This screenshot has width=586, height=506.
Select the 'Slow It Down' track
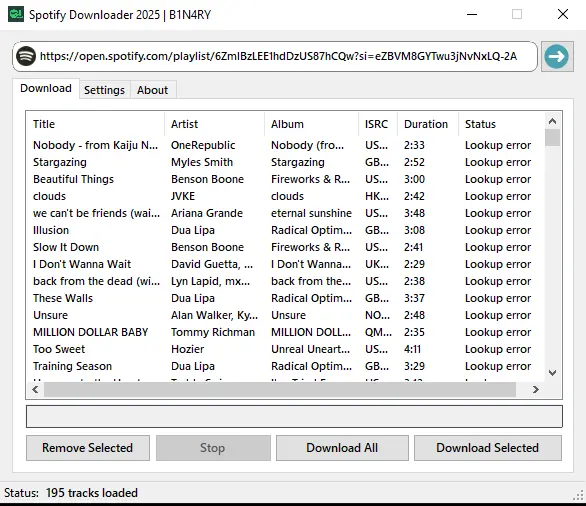(x=66, y=247)
